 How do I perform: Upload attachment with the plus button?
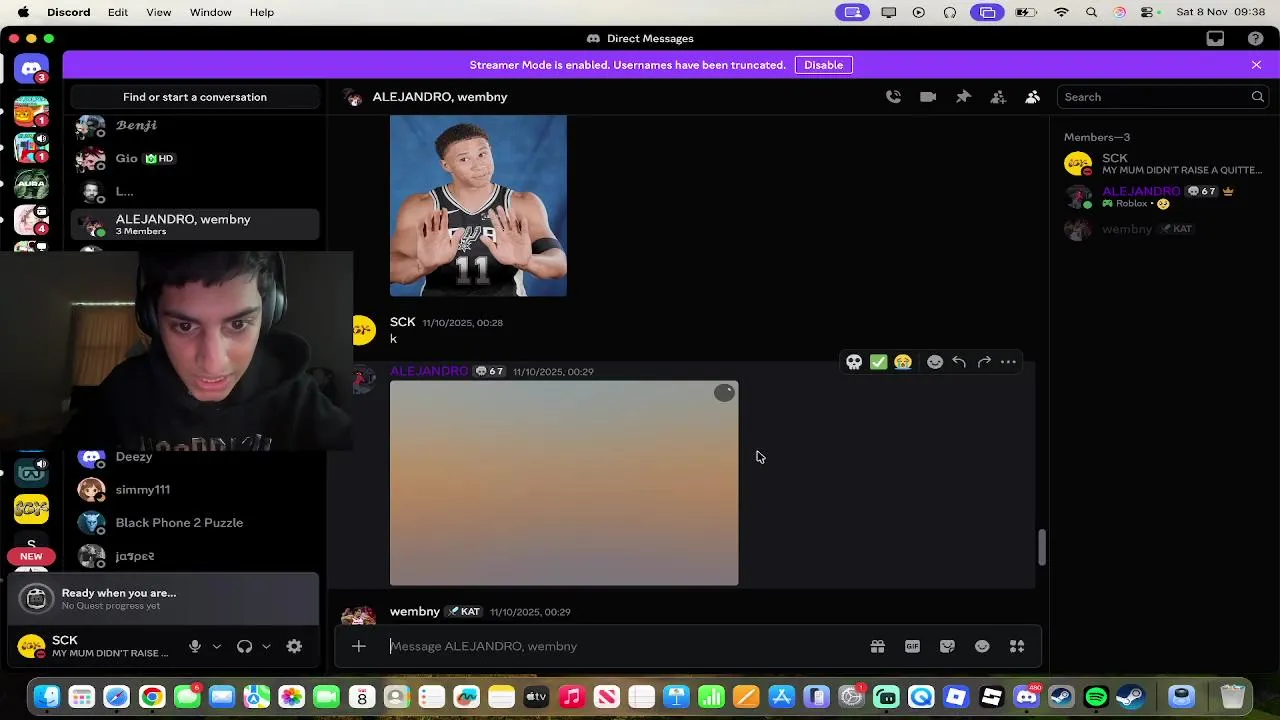point(358,647)
